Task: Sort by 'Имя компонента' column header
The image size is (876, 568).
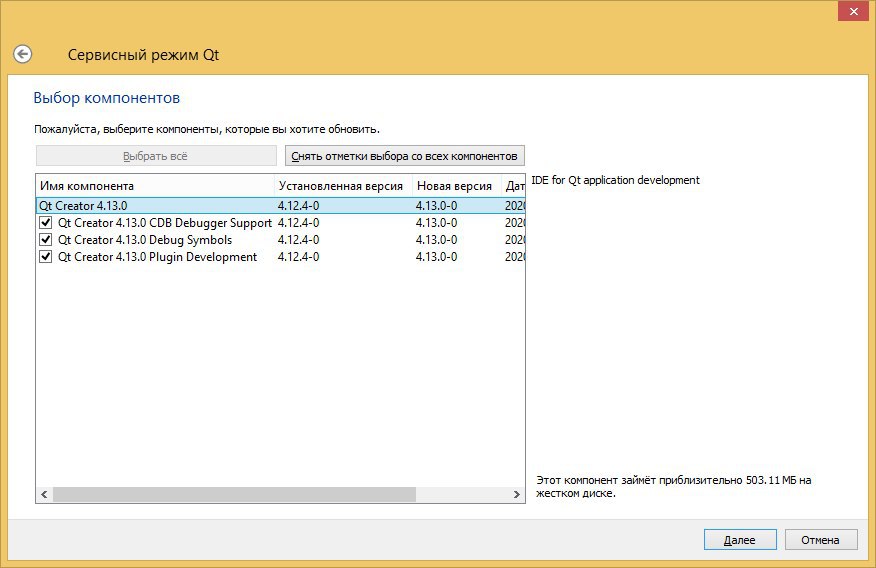Action: pos(155,186)
